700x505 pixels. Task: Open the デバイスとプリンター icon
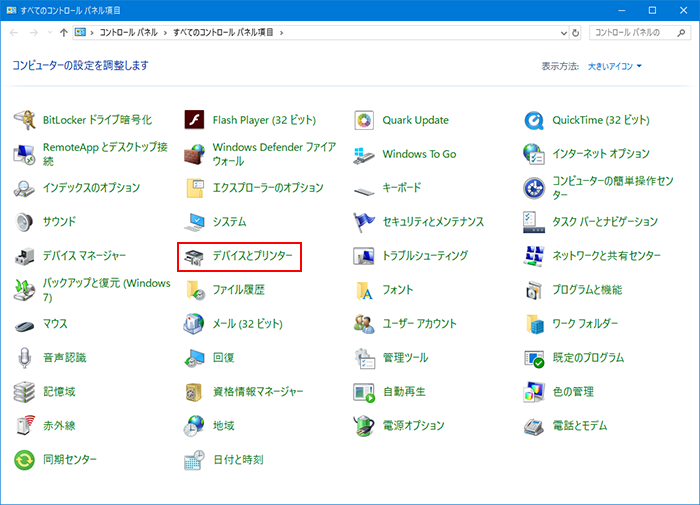(x=195, y=256)
